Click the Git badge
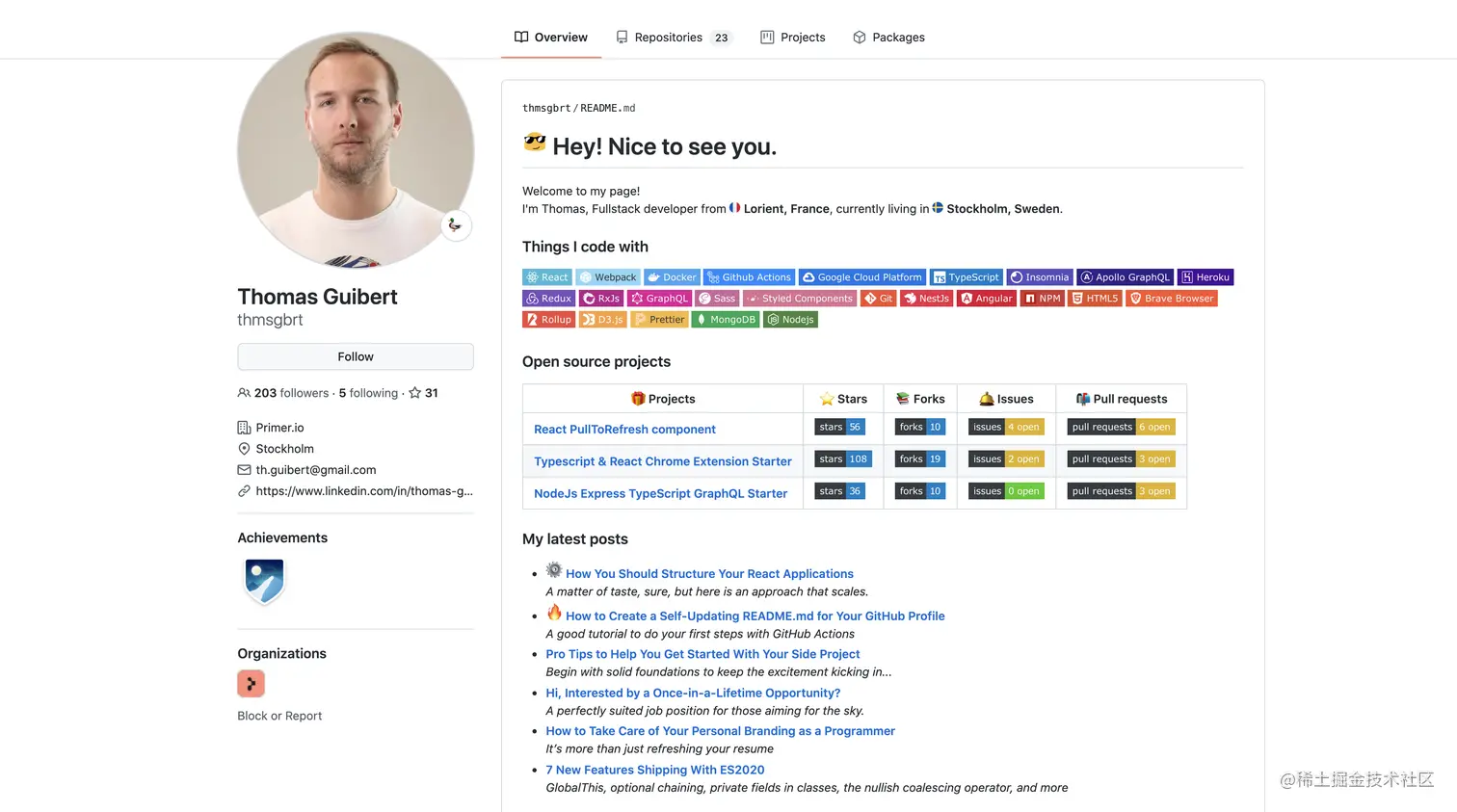This screenshot has width=1457, height=812. coord(879,299)
